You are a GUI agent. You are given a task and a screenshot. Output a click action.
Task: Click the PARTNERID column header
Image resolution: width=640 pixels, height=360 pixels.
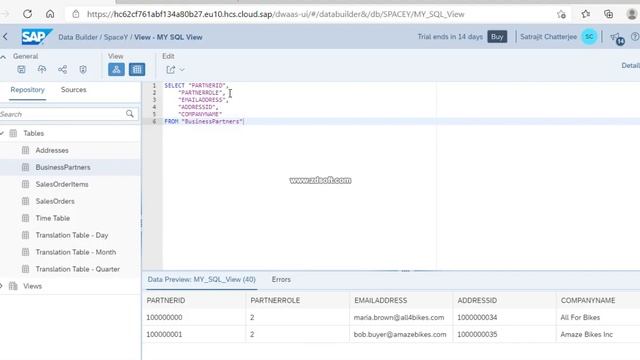(166, 300)
